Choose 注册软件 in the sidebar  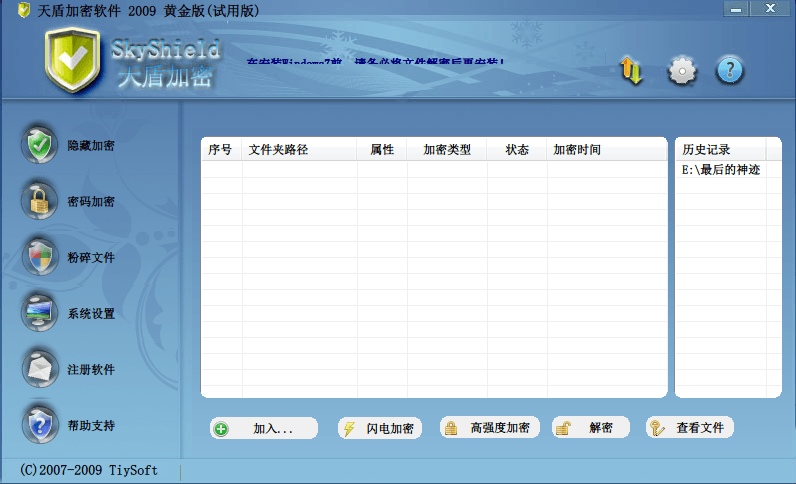[x=91, y=369]
